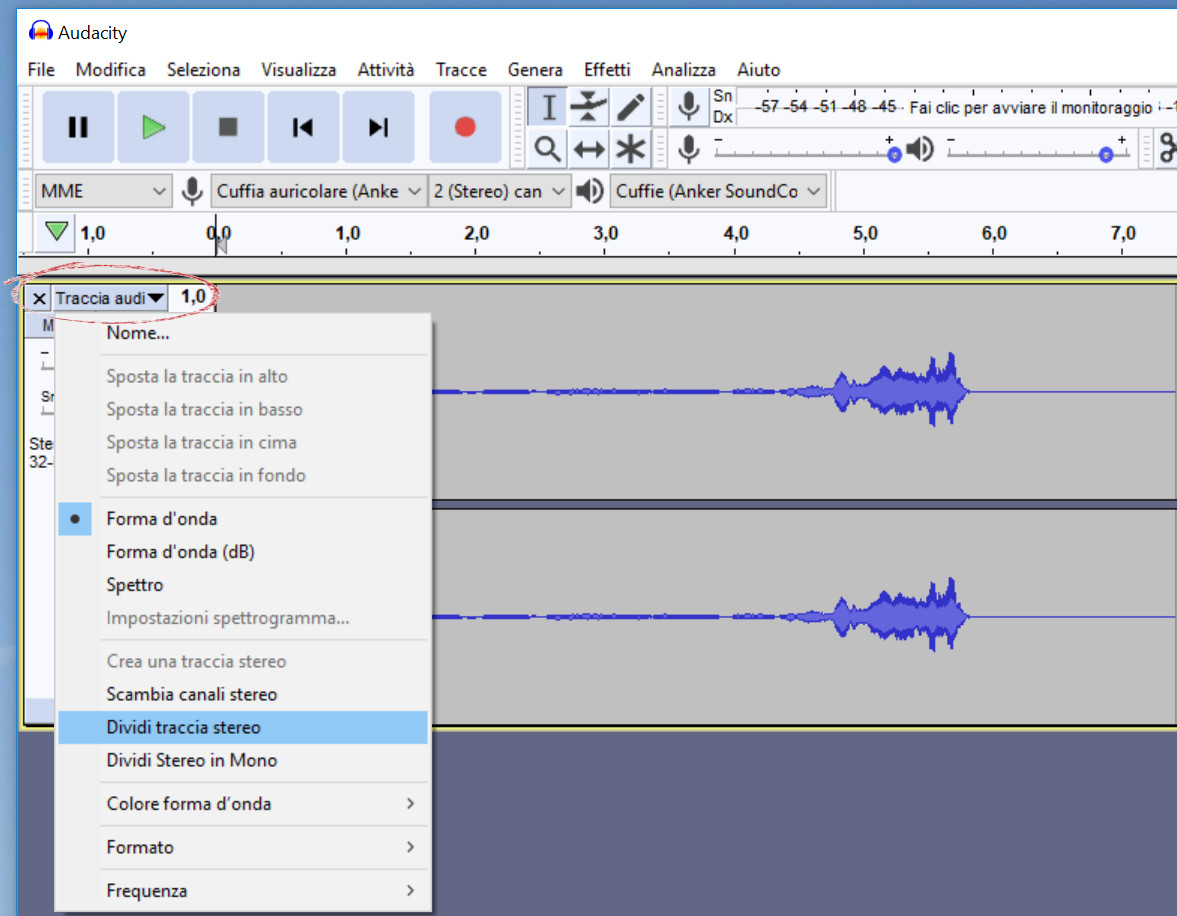1177x916 pixels.
Task: Select the asterisk Multi-tool
Action: click(631, 149)
